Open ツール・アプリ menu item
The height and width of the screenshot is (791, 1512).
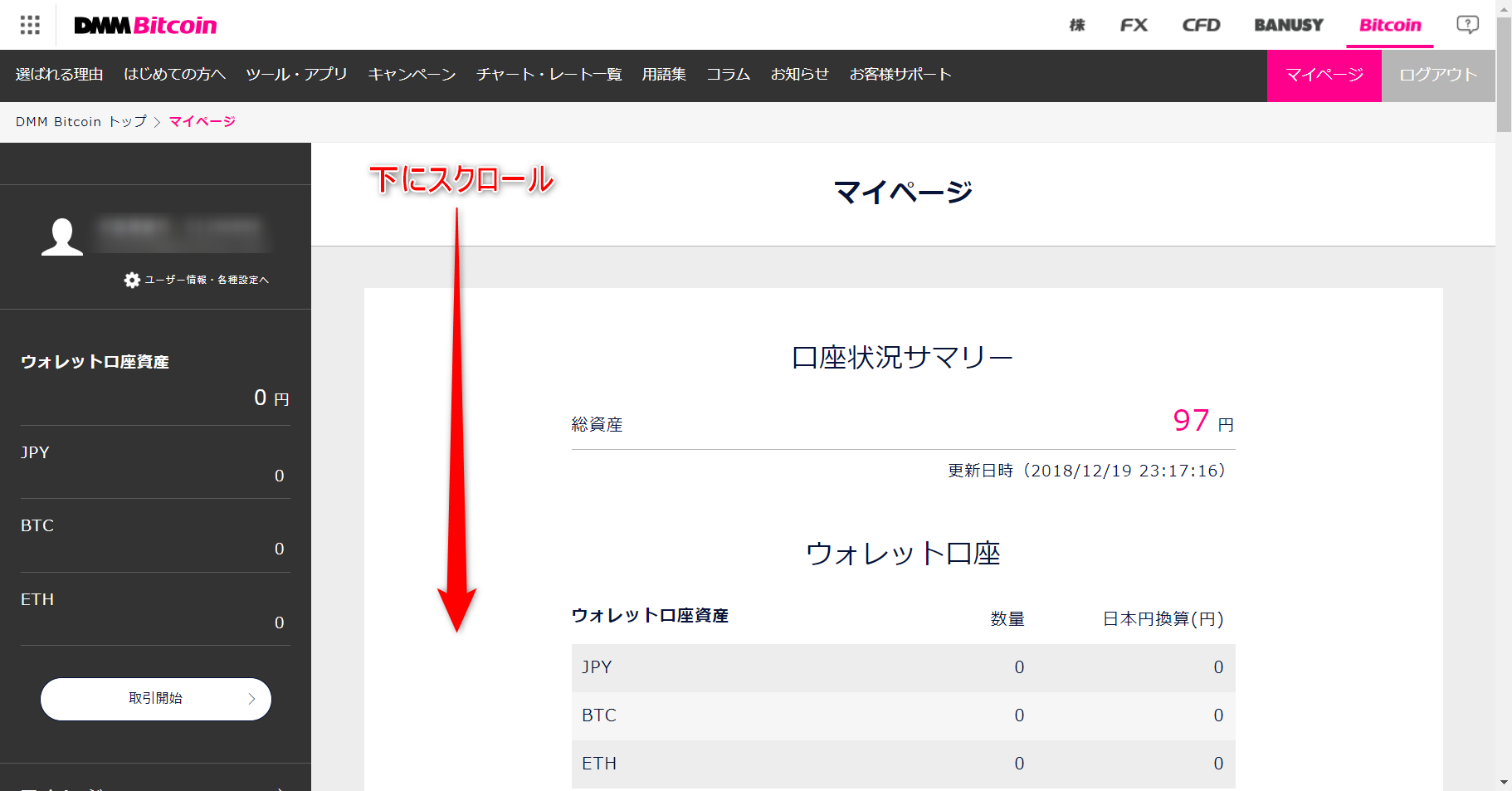click(x=296, y=75)
